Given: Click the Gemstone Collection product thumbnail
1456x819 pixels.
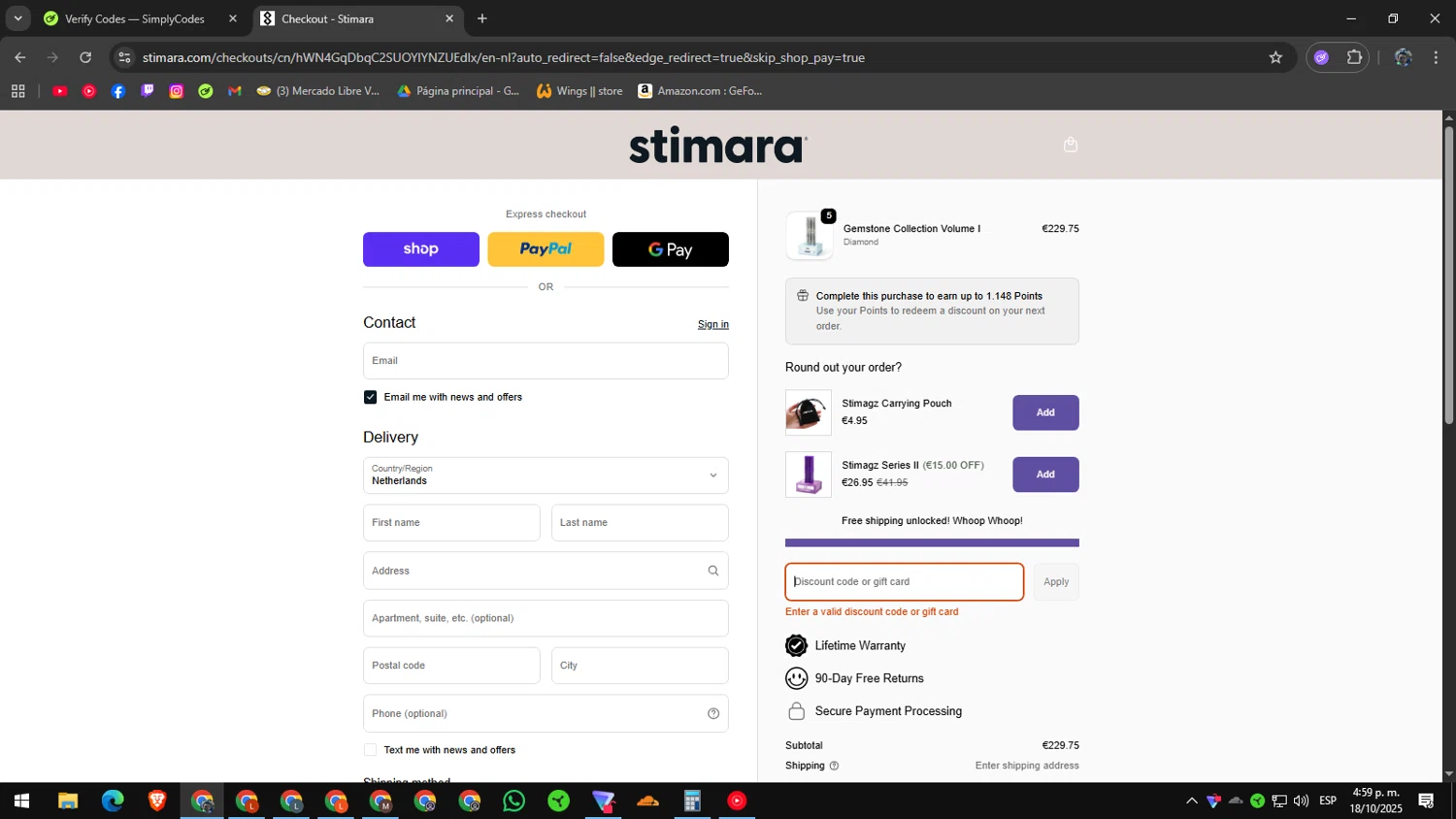Looking at the screenshot, I should click(x=810, y=236).
